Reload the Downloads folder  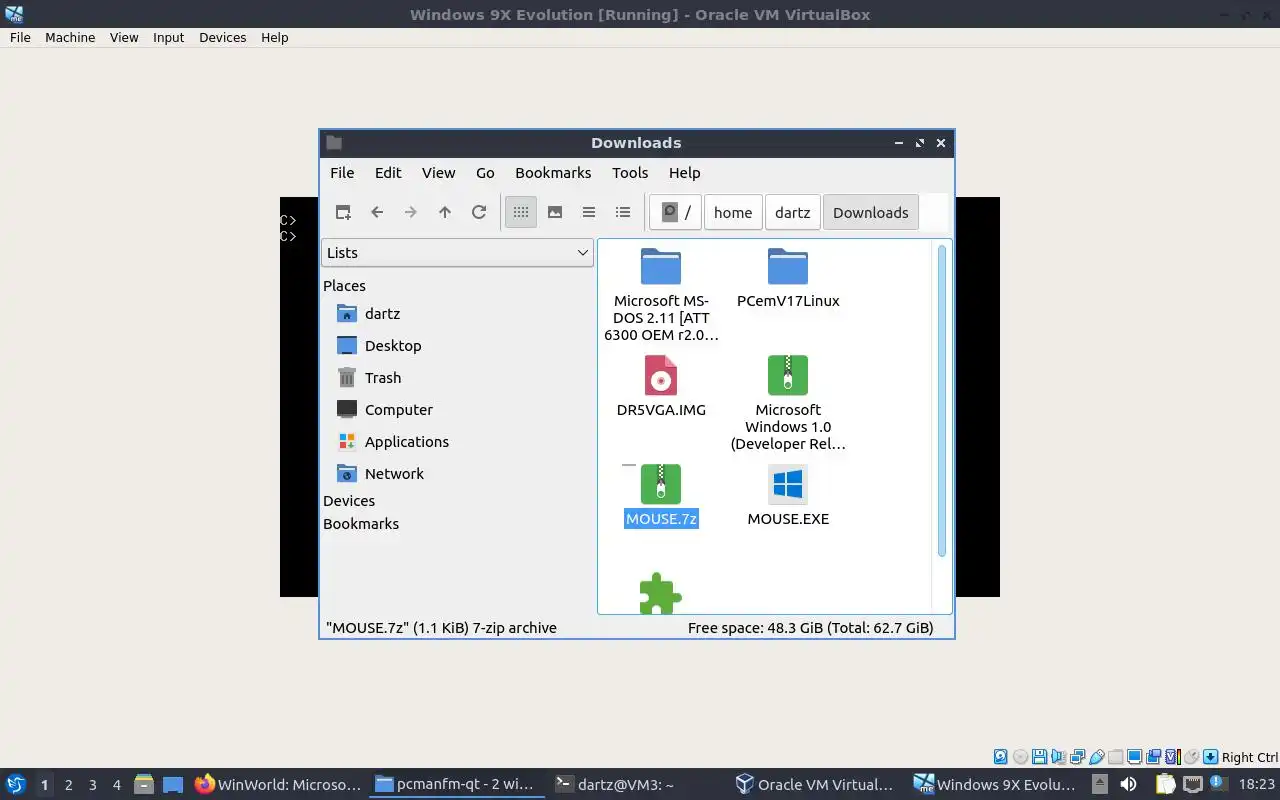[479, 212]
